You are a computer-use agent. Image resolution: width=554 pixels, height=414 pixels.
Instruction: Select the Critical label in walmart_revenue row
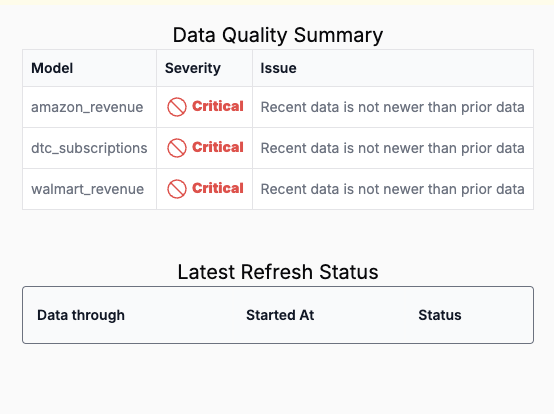[x=218, y=188]
